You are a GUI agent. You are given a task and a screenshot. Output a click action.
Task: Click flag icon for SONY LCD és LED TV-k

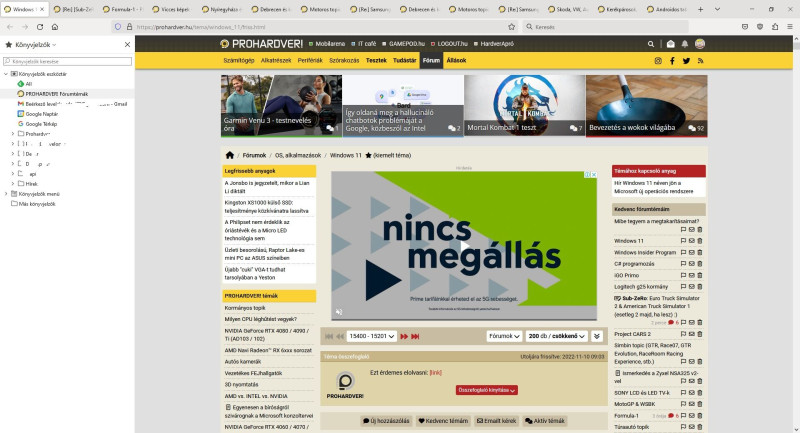pyautogui.click(x=683, y=393)
